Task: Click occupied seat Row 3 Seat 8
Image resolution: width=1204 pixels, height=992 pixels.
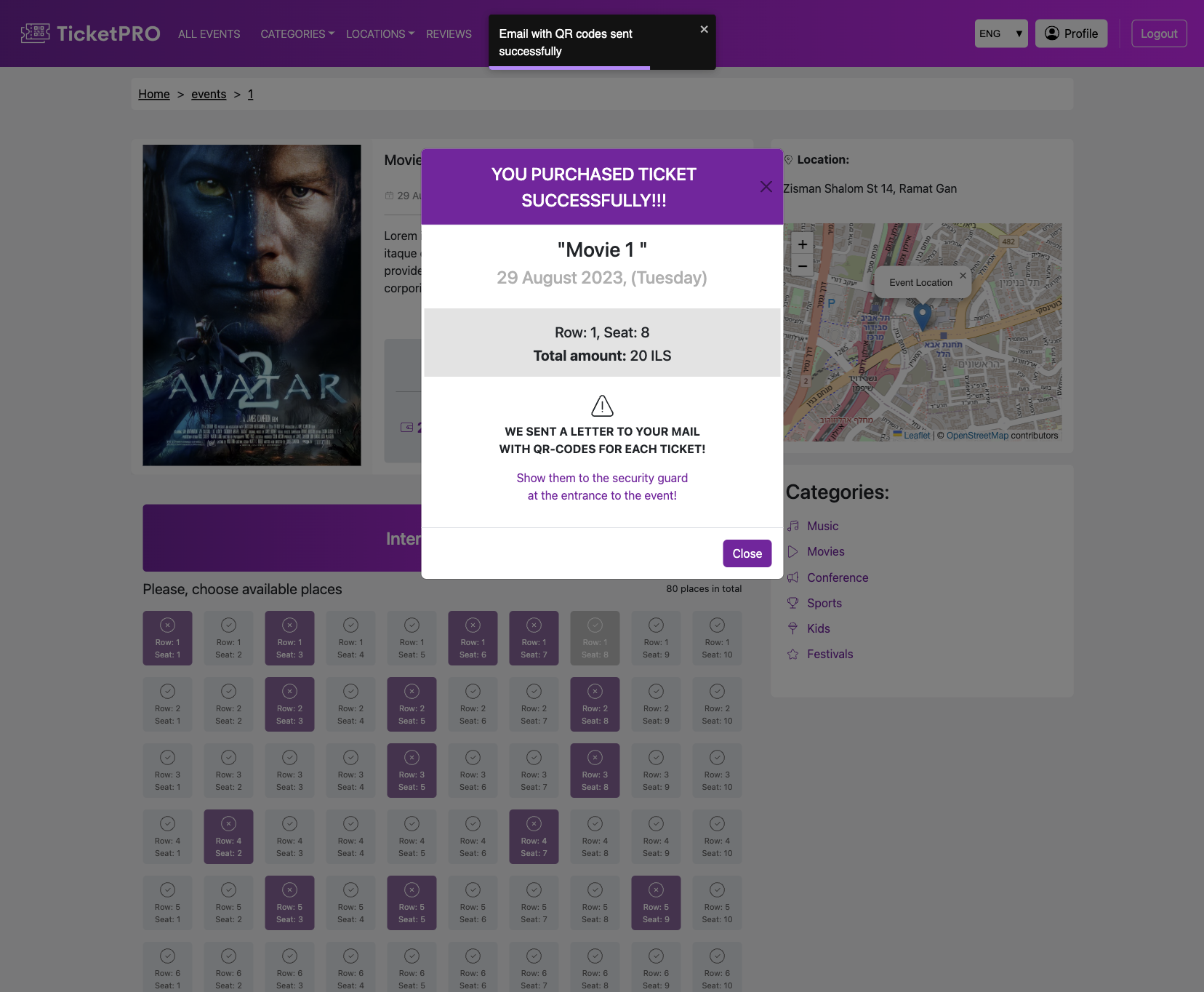Action: 595,770
